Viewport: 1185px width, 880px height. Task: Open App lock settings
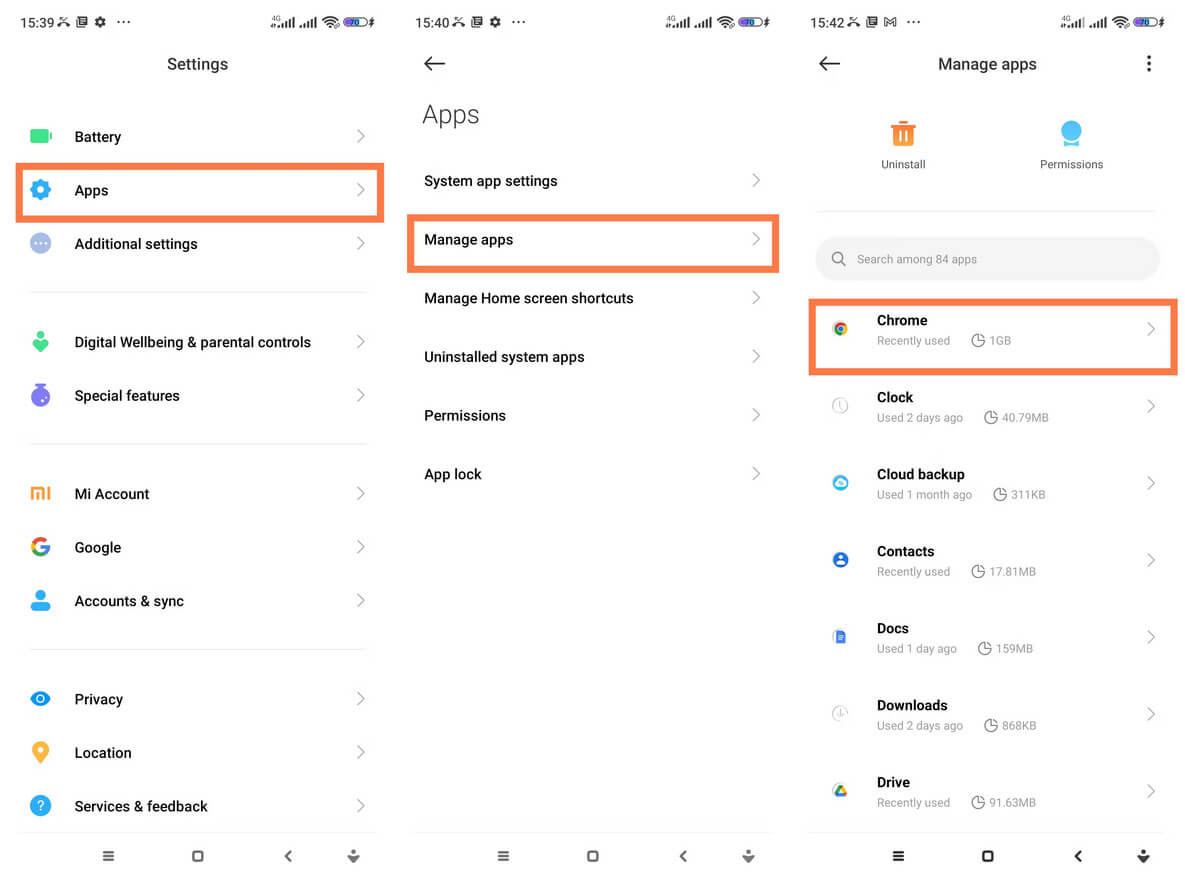point(592,474)
